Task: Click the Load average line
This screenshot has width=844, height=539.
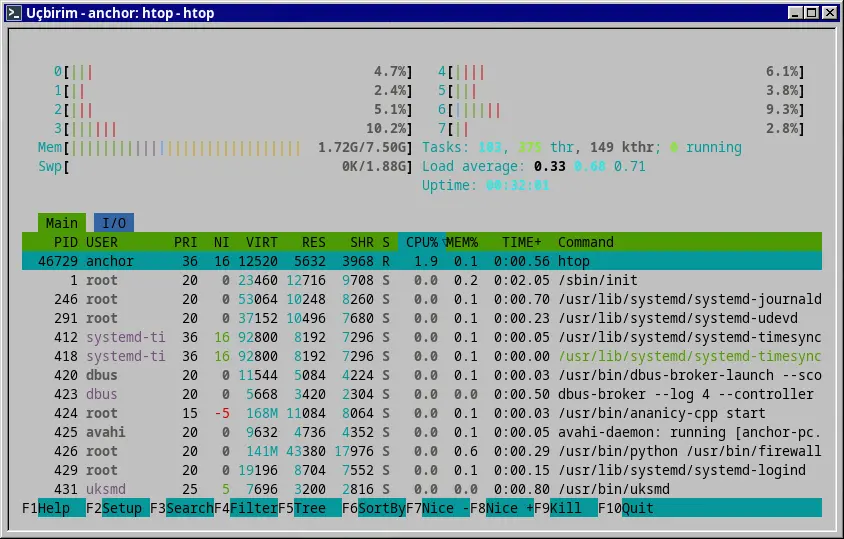Action: point(533,166)
